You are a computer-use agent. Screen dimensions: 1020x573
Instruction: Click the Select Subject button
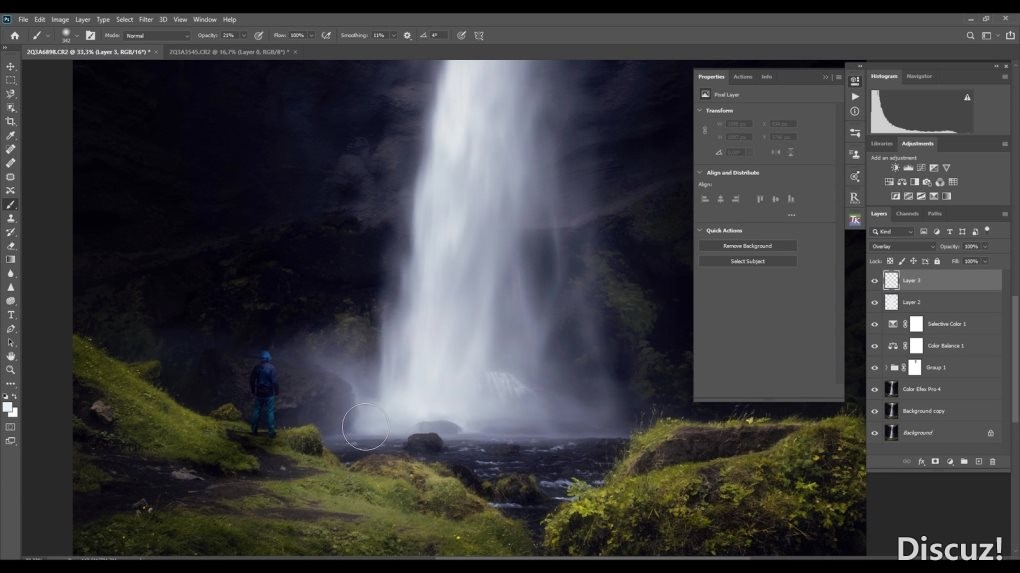tap(747, 261)
